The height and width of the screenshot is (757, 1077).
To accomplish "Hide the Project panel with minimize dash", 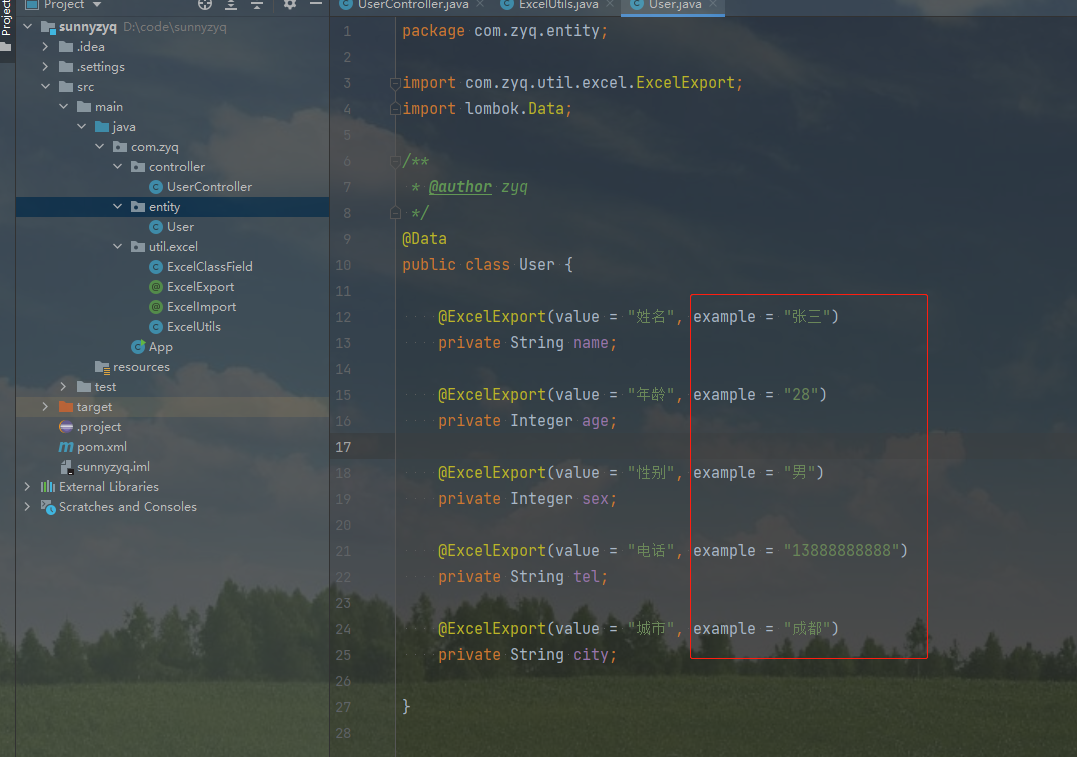I will (315, 5).
